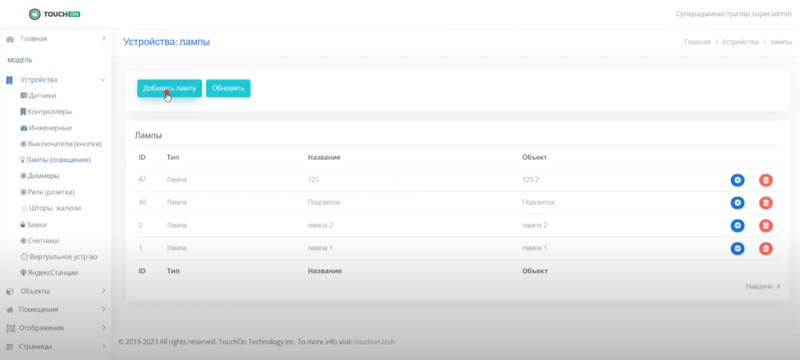Open Виртуальное устр-во section
800x360 pixels.
(59, 256)
